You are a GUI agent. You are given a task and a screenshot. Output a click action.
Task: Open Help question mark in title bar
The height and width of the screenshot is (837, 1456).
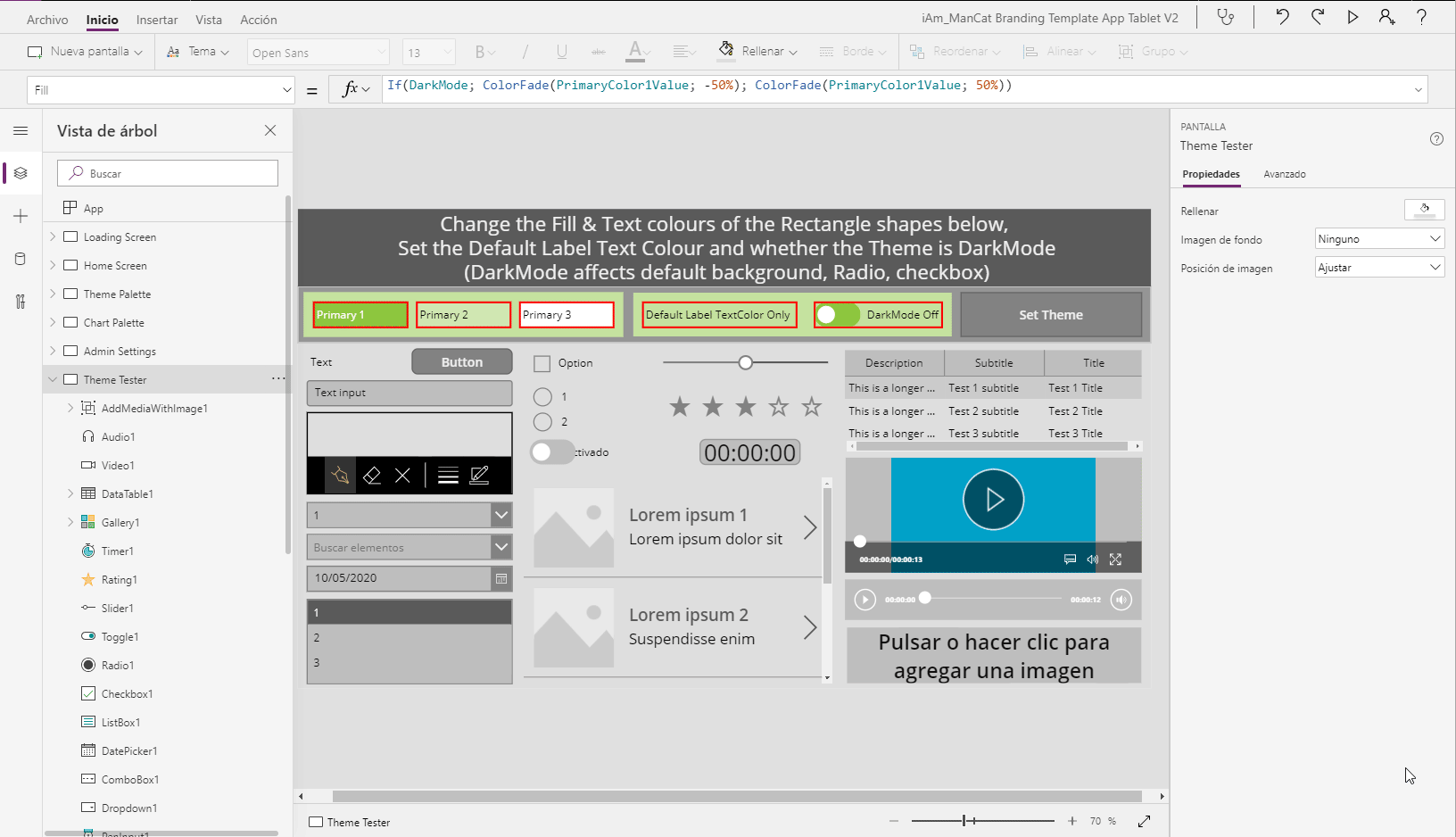click(1421, 17)
